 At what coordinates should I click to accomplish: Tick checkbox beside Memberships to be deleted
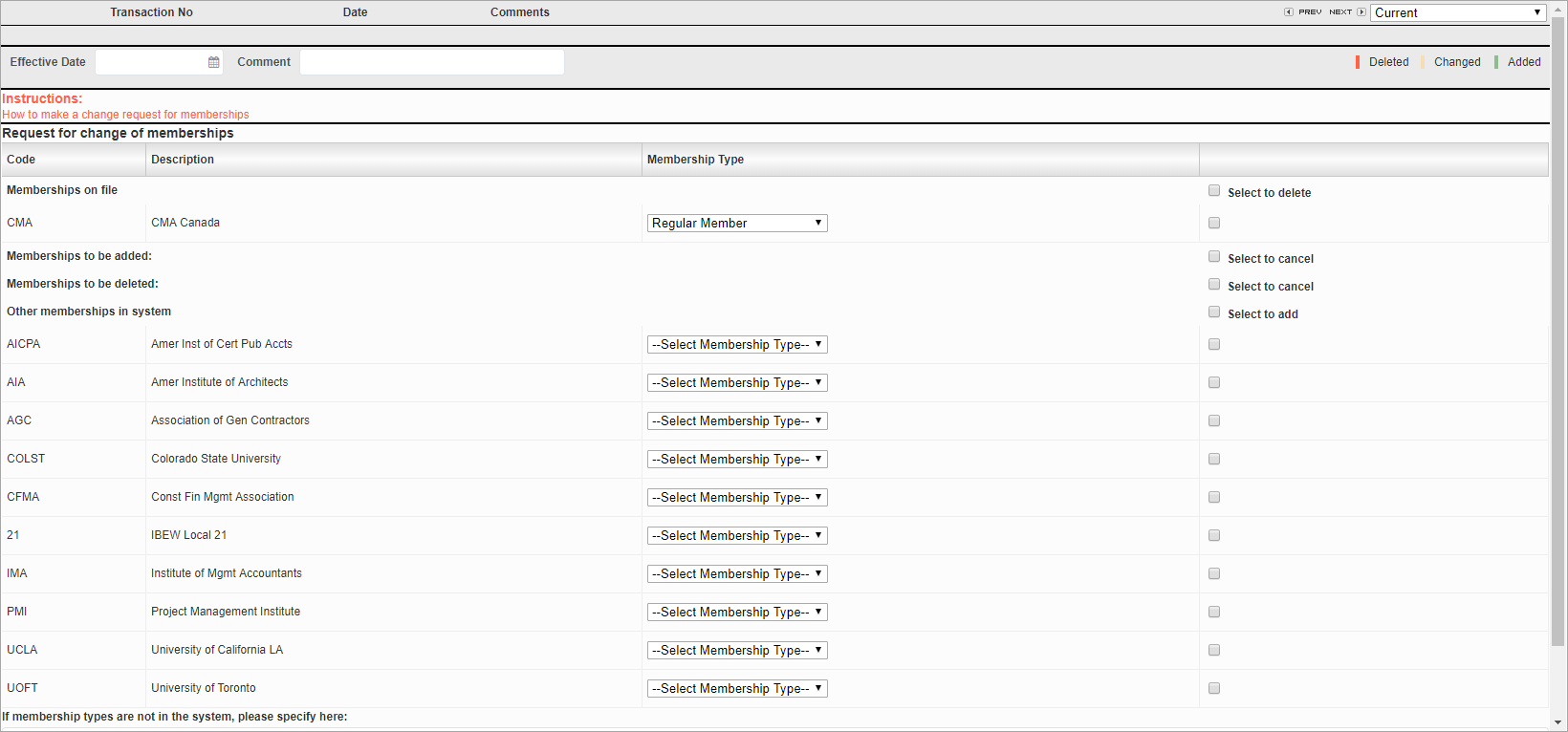point(1214,284)
